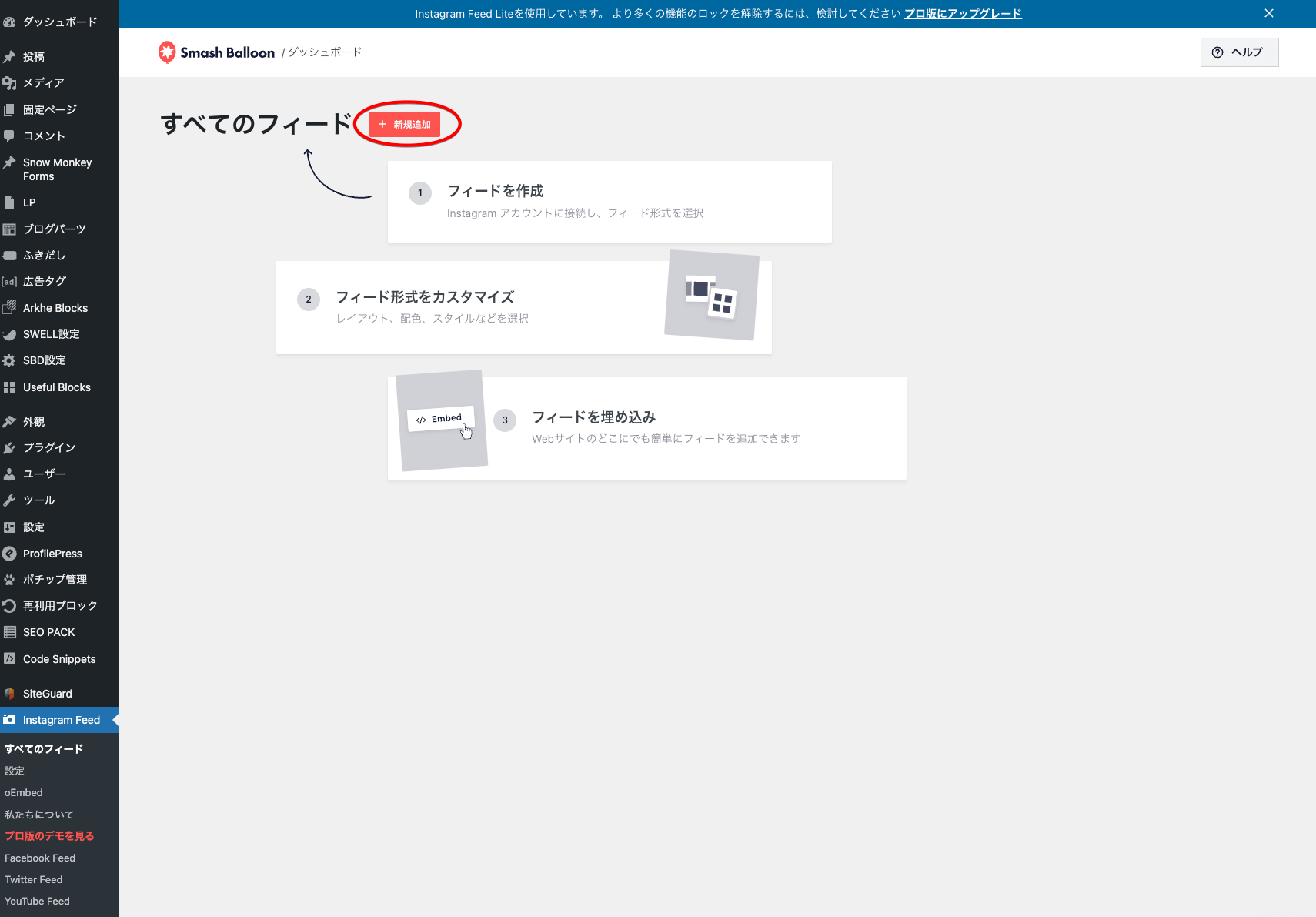Click the Smash Balloon logo
Screen dimensions: 1316x917
pyautogui.click(x=216, y=52)
